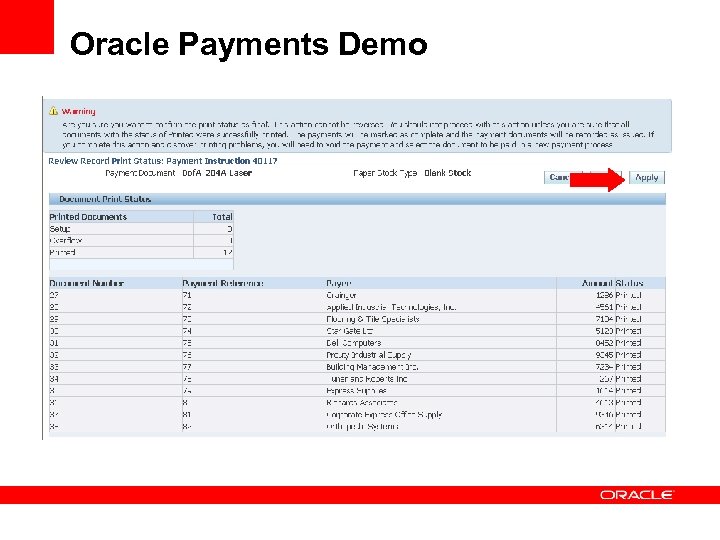720x540 pixels.
Task: Click the Printed row in the summary table
Action: [x=141, y=253]
